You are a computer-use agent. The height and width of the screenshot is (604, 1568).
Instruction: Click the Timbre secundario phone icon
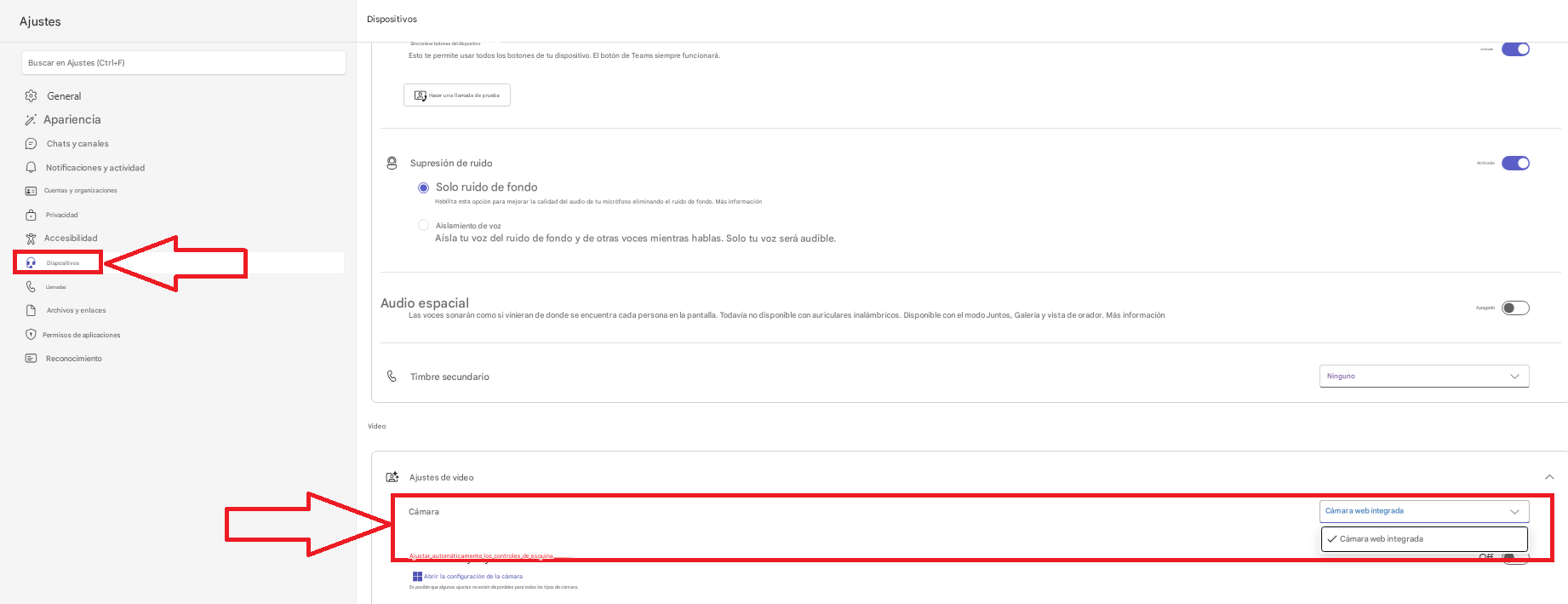[x=392, y=377]
